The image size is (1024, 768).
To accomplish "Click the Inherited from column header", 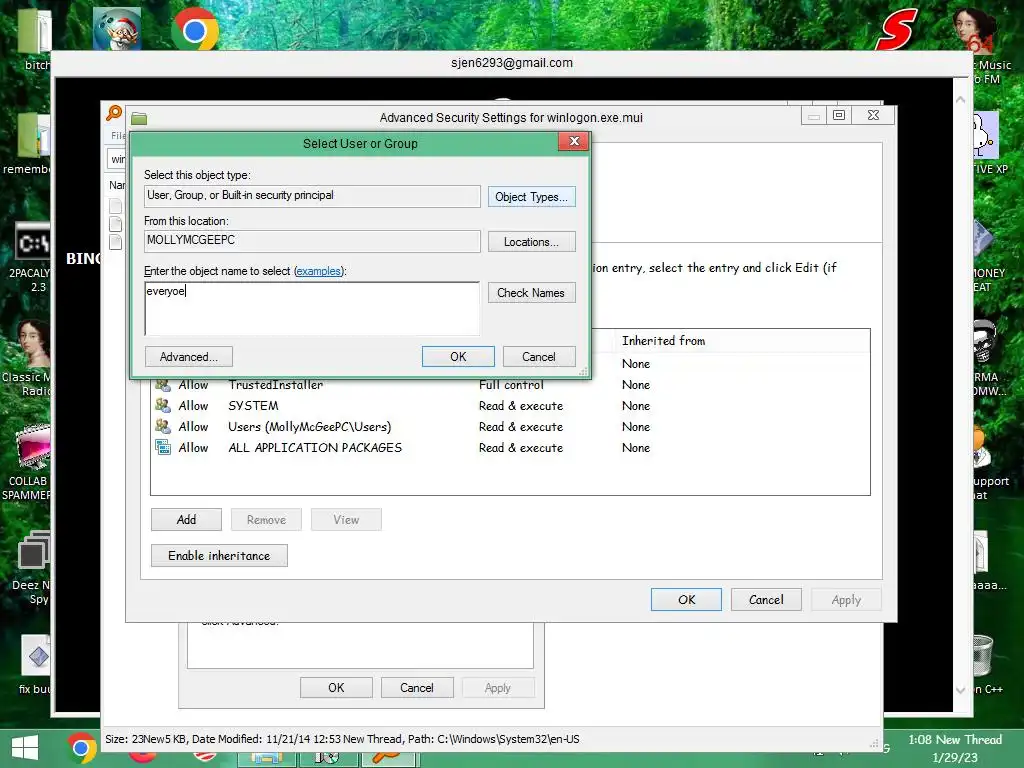I will pyautogui.click(x=664, y=341).
